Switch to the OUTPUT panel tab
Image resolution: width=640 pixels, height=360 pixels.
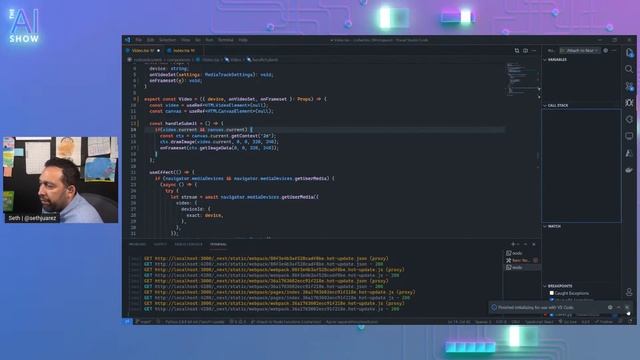(x=160, y=244)
